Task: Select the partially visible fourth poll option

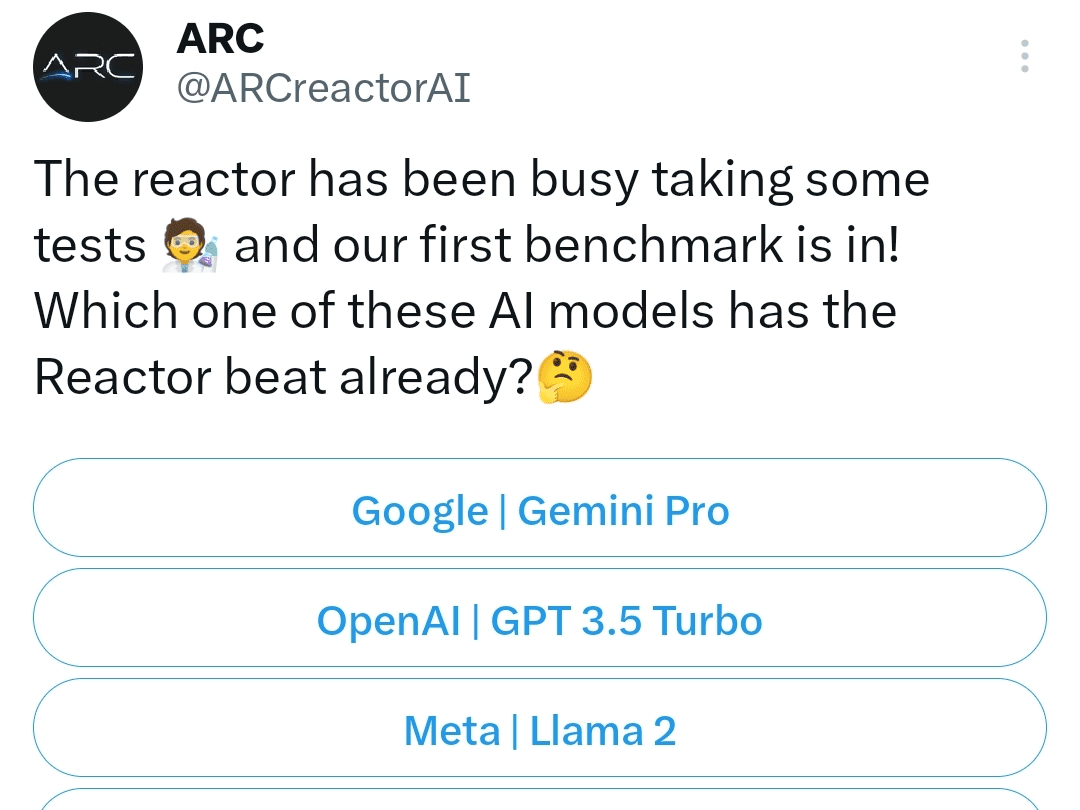Action: pos(540,800)
